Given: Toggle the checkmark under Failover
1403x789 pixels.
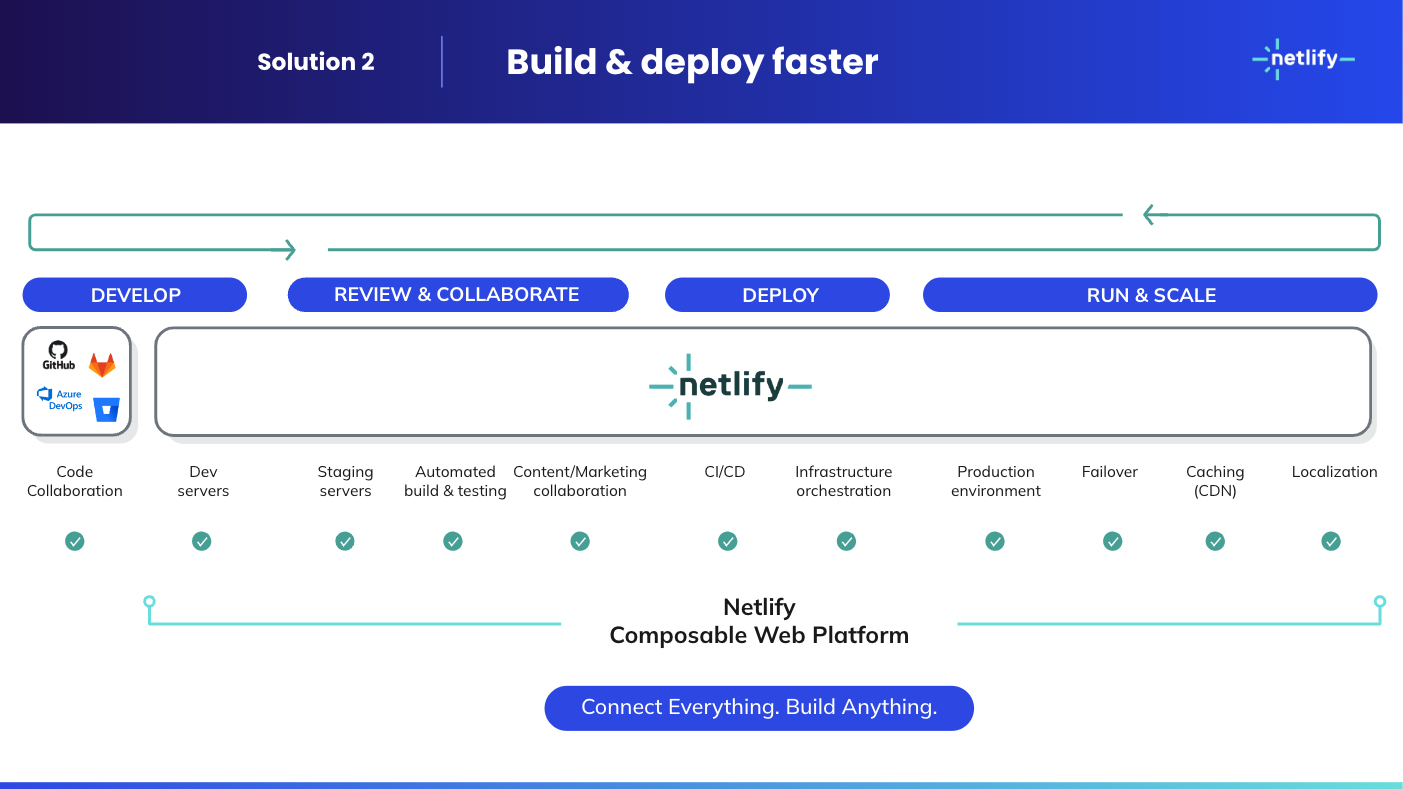Looking at the screenshot, I should click(1112, 541).
